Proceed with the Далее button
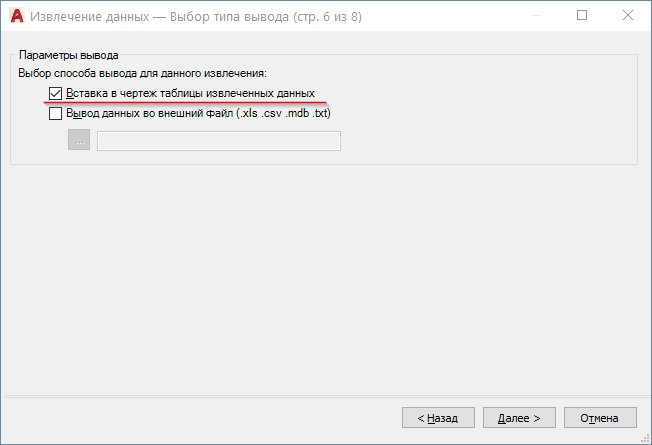Screen dimensions: 652x445 coord(519,418)
